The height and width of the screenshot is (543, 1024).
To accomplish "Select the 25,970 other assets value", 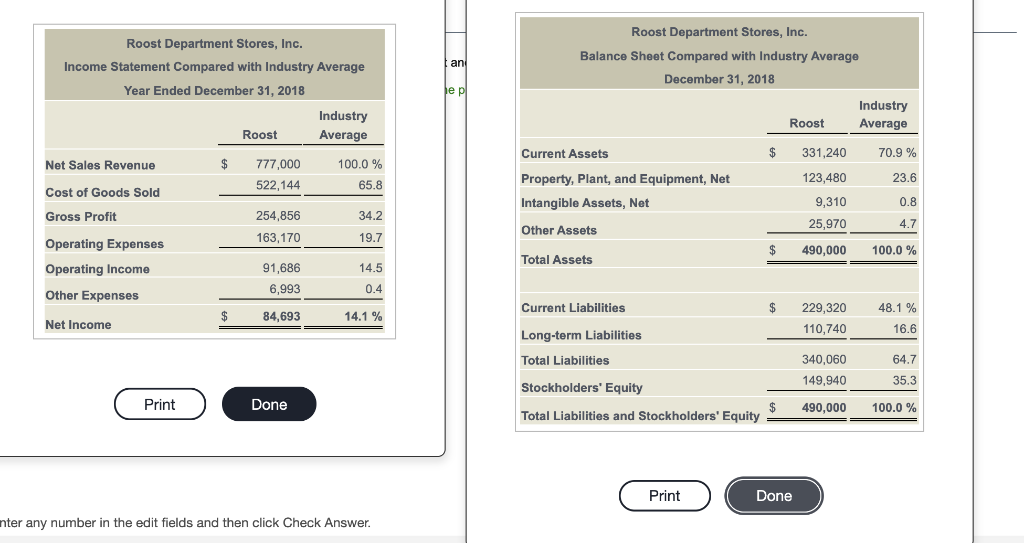I will click(827, 223).
